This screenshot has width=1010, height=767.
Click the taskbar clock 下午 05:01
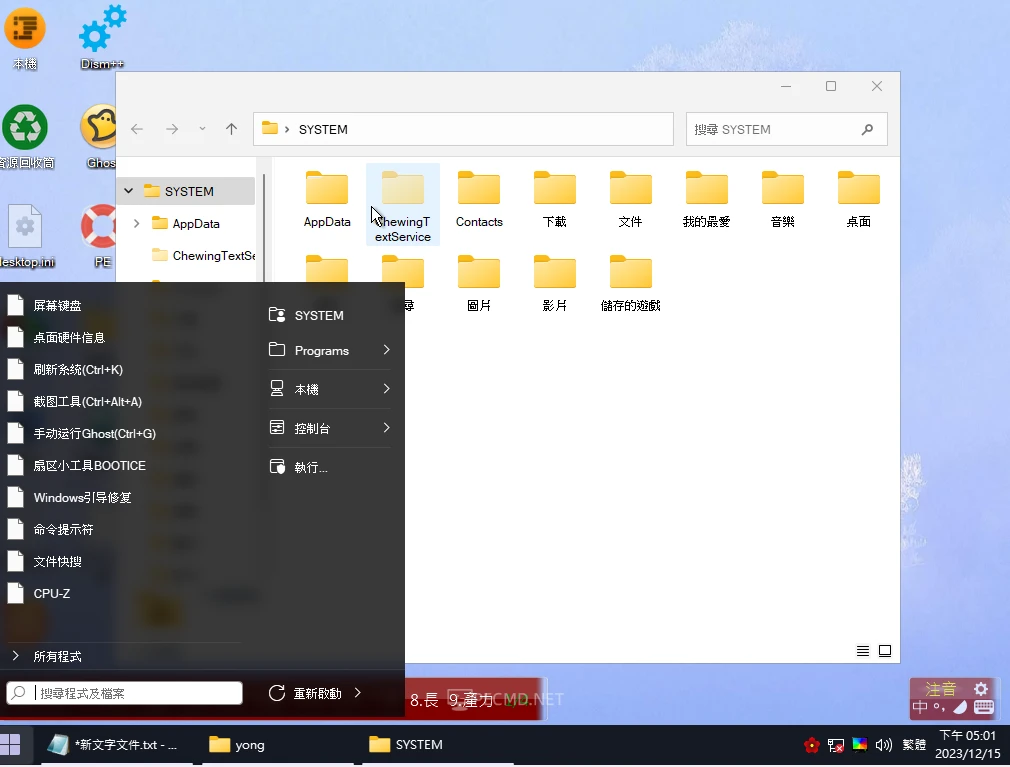tap(967, 744)
